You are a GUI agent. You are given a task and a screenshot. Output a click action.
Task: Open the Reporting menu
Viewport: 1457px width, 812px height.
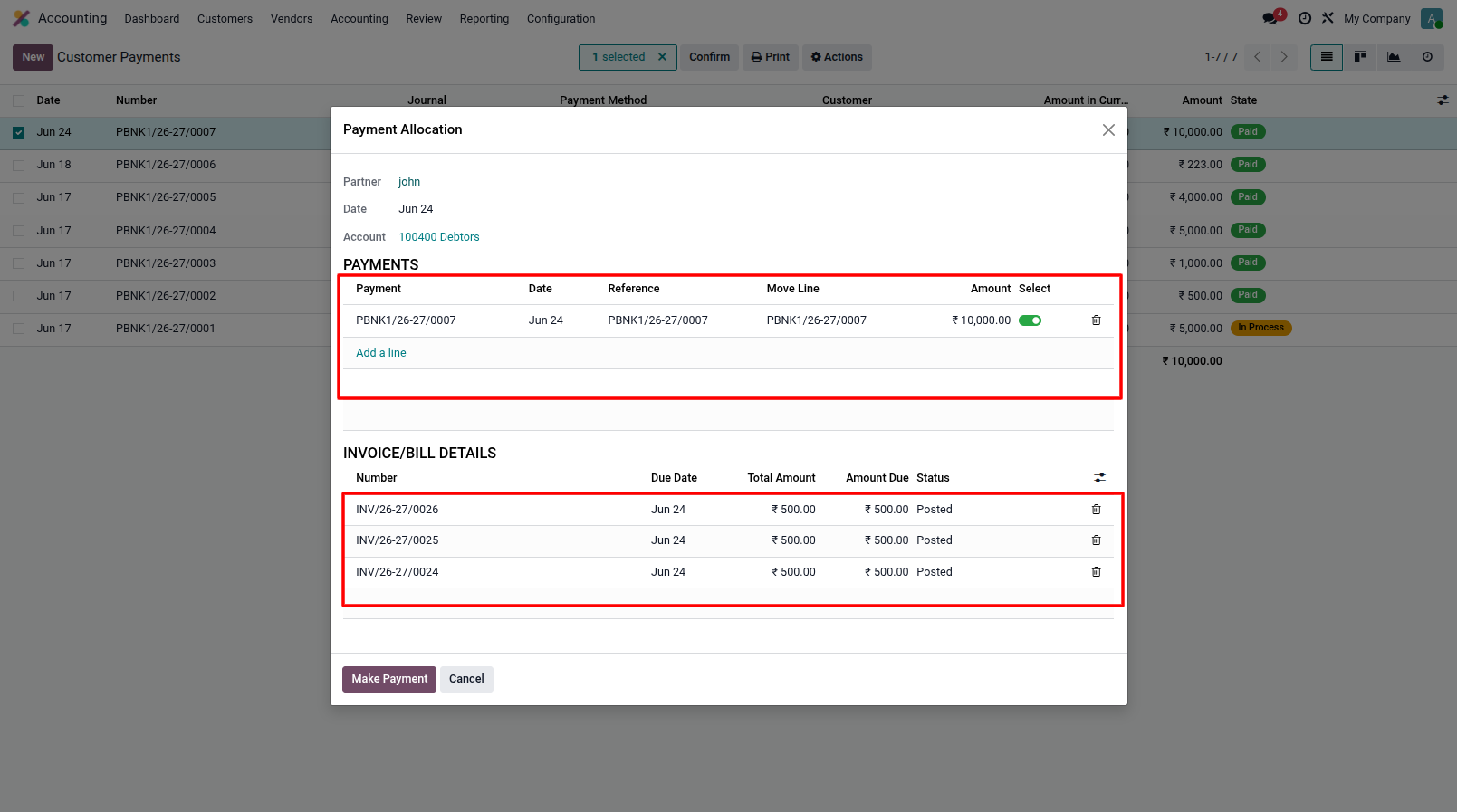pyautogui.click(x=484, y=18)
